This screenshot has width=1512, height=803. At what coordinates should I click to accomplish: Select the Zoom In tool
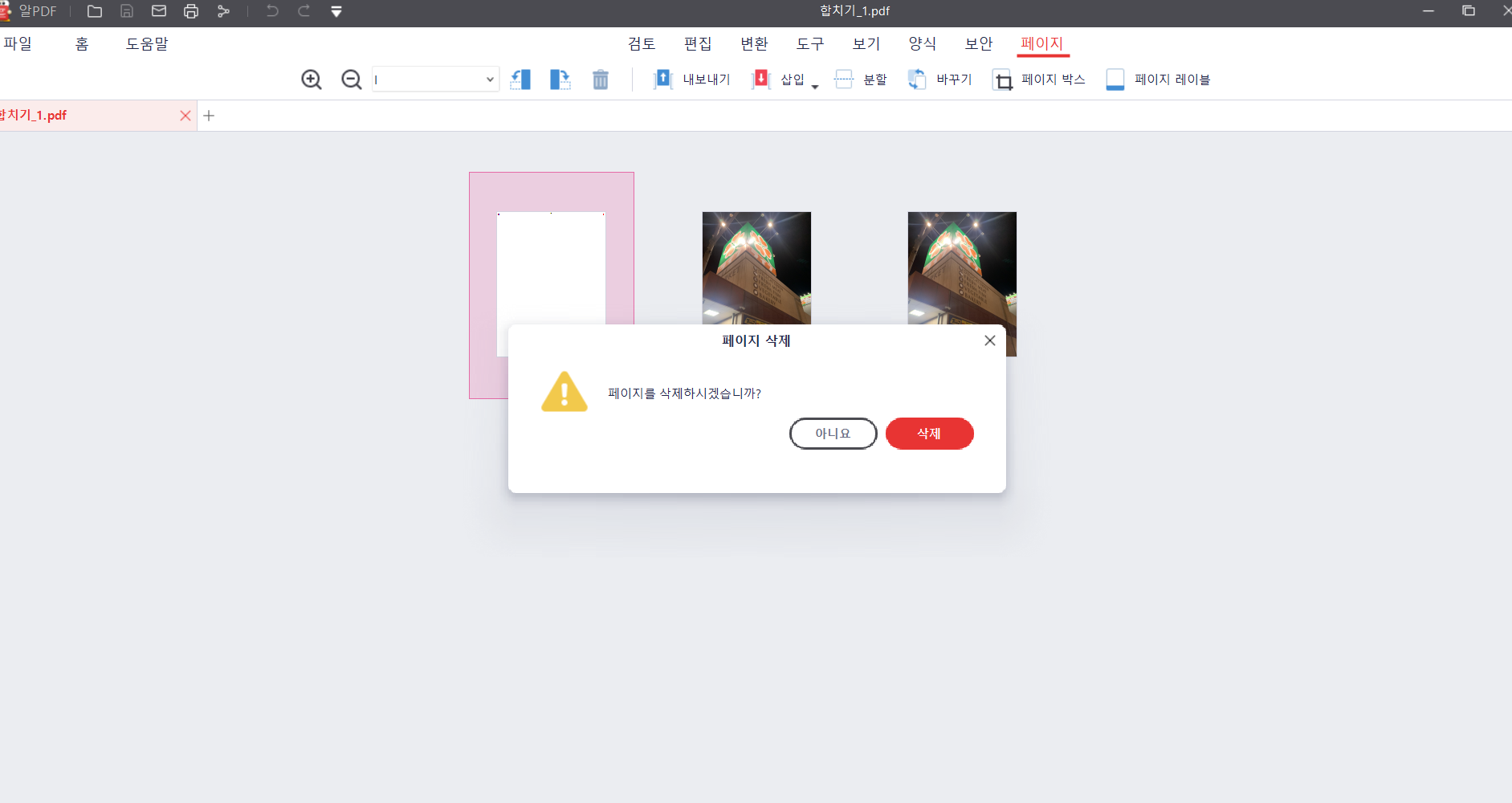click(311, 79)
